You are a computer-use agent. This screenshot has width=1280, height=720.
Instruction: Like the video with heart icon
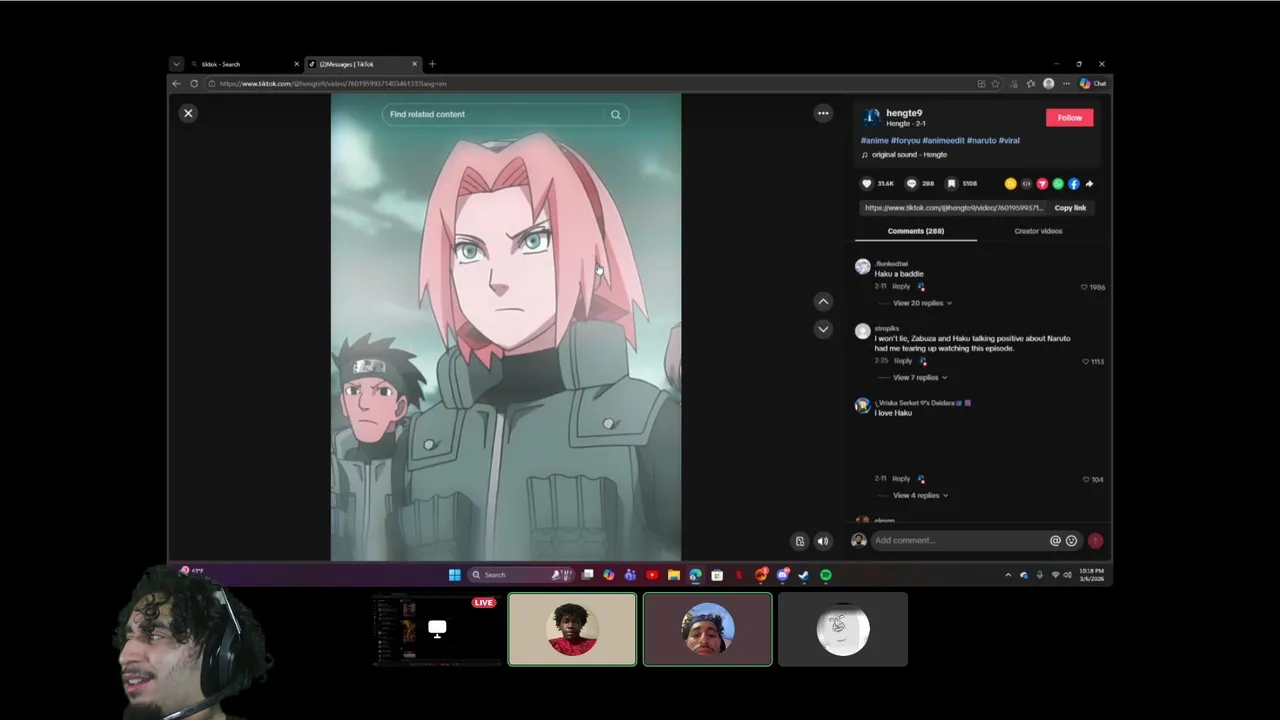[867, 184]
